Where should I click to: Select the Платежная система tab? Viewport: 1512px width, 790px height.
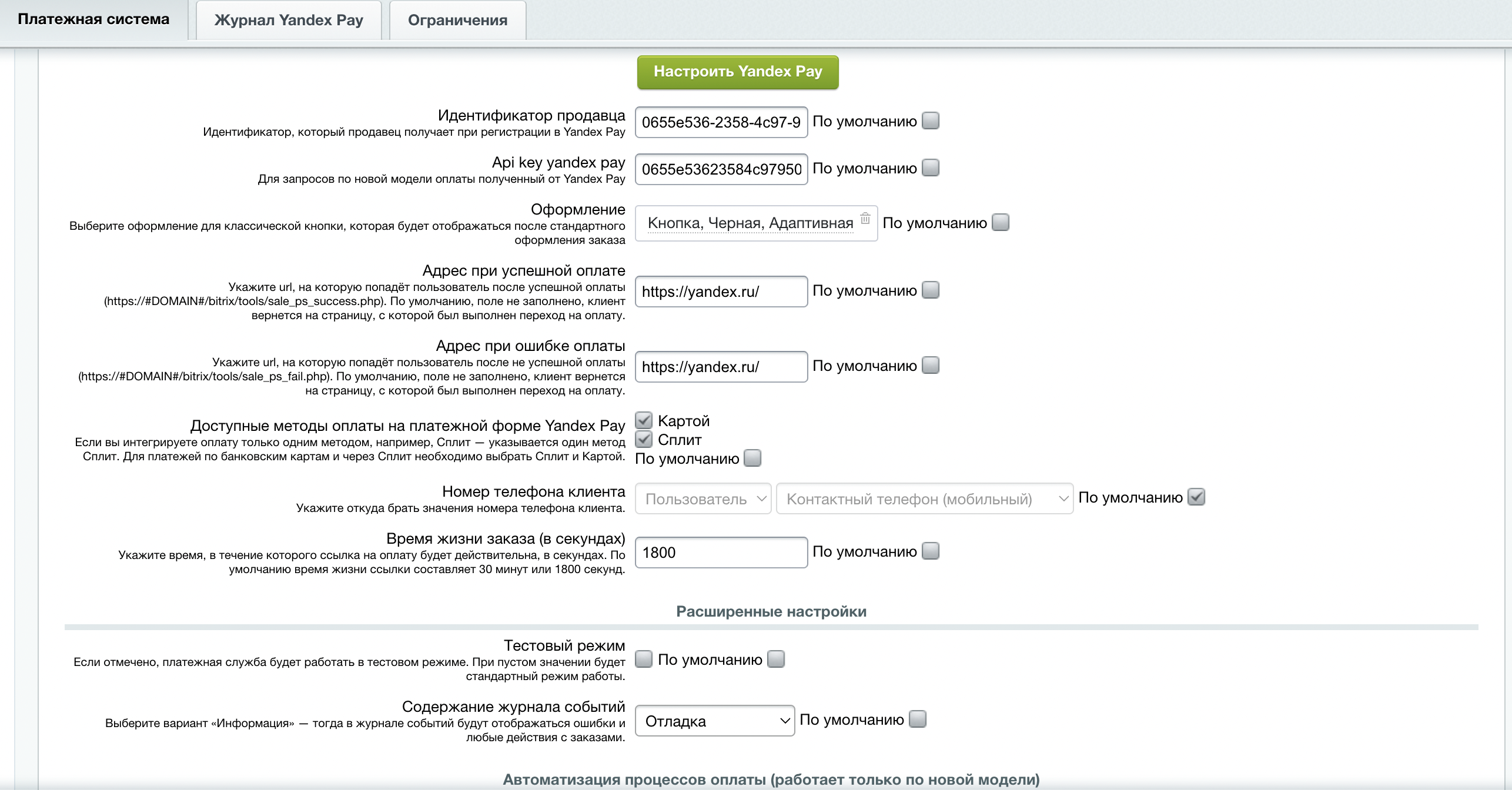click(93, 19)
